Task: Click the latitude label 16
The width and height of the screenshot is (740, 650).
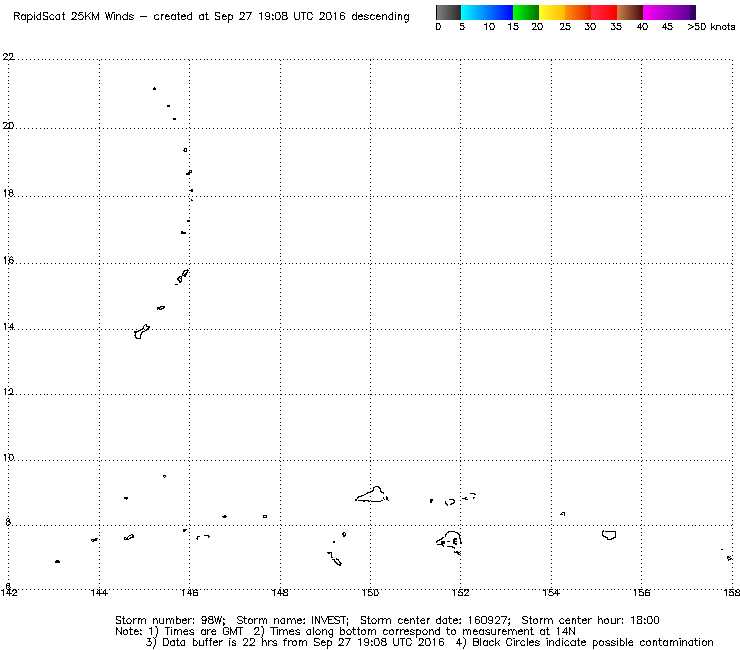Action: 8,261
